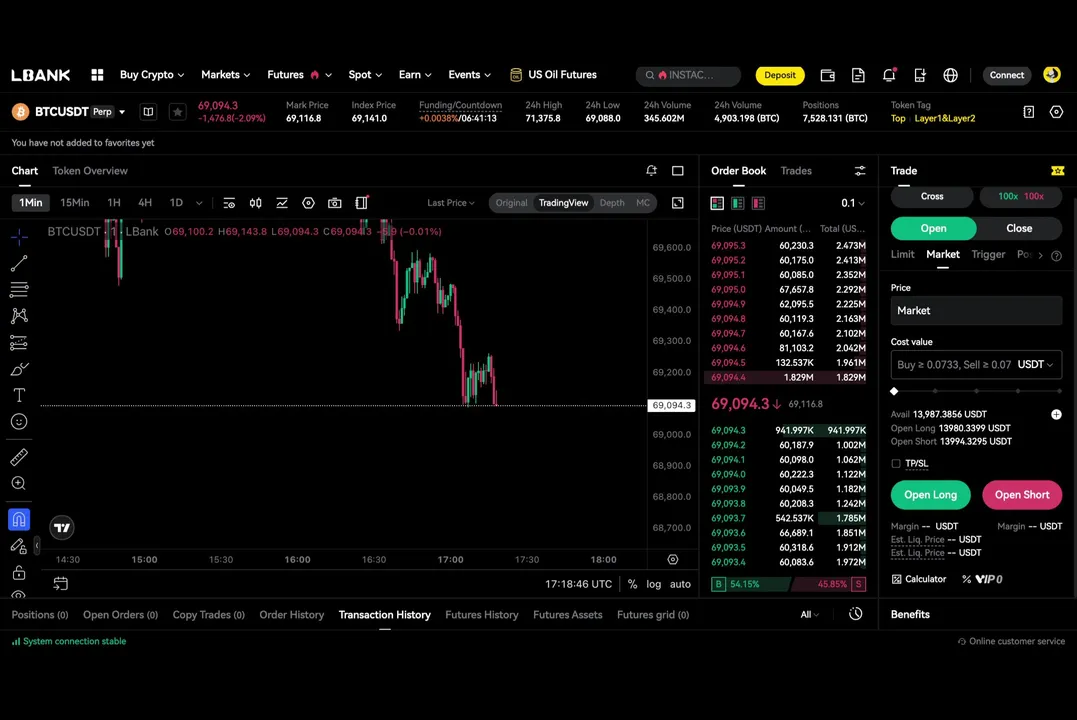Toggle percent scale on chart

(633, 584)
